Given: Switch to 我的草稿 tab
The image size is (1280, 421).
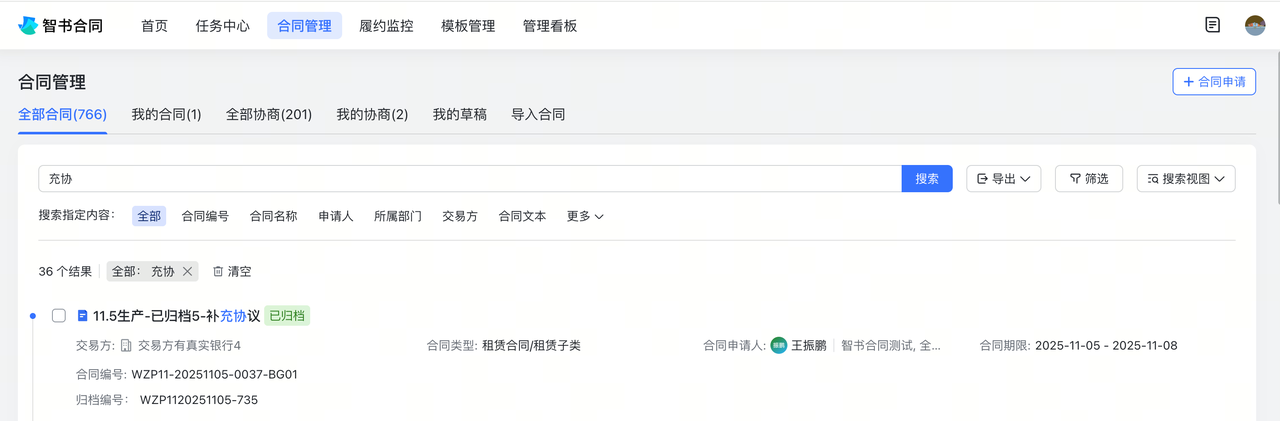Looking at the screenshot, I should tap(460, 115).
